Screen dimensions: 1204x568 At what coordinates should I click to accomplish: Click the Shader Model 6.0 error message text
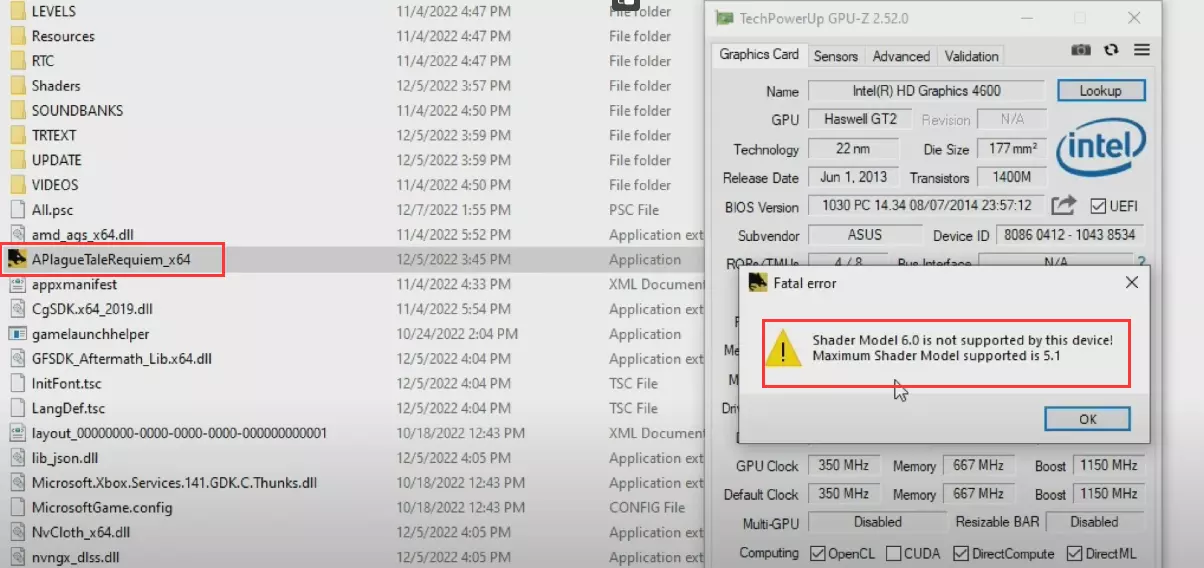(x=962, y=348)
